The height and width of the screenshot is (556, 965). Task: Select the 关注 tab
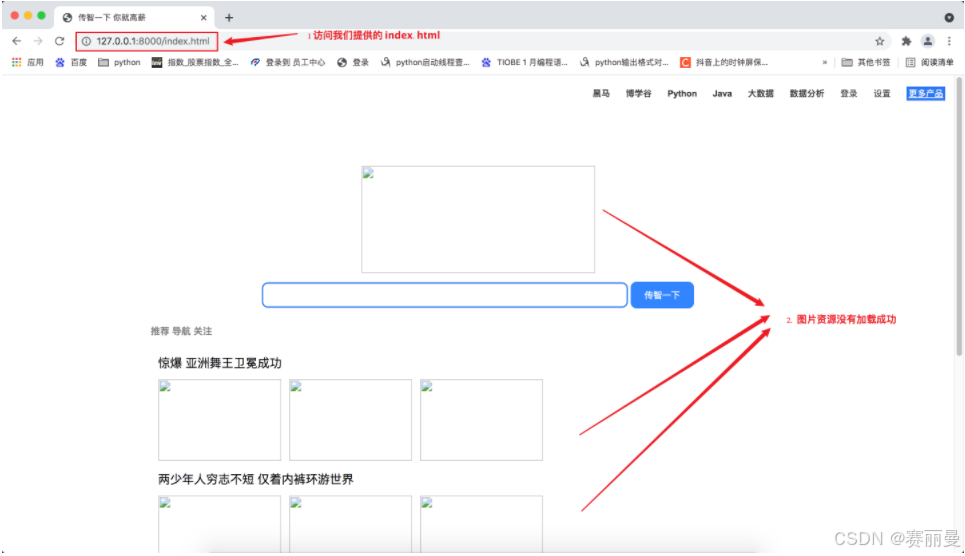click(202, 331)
